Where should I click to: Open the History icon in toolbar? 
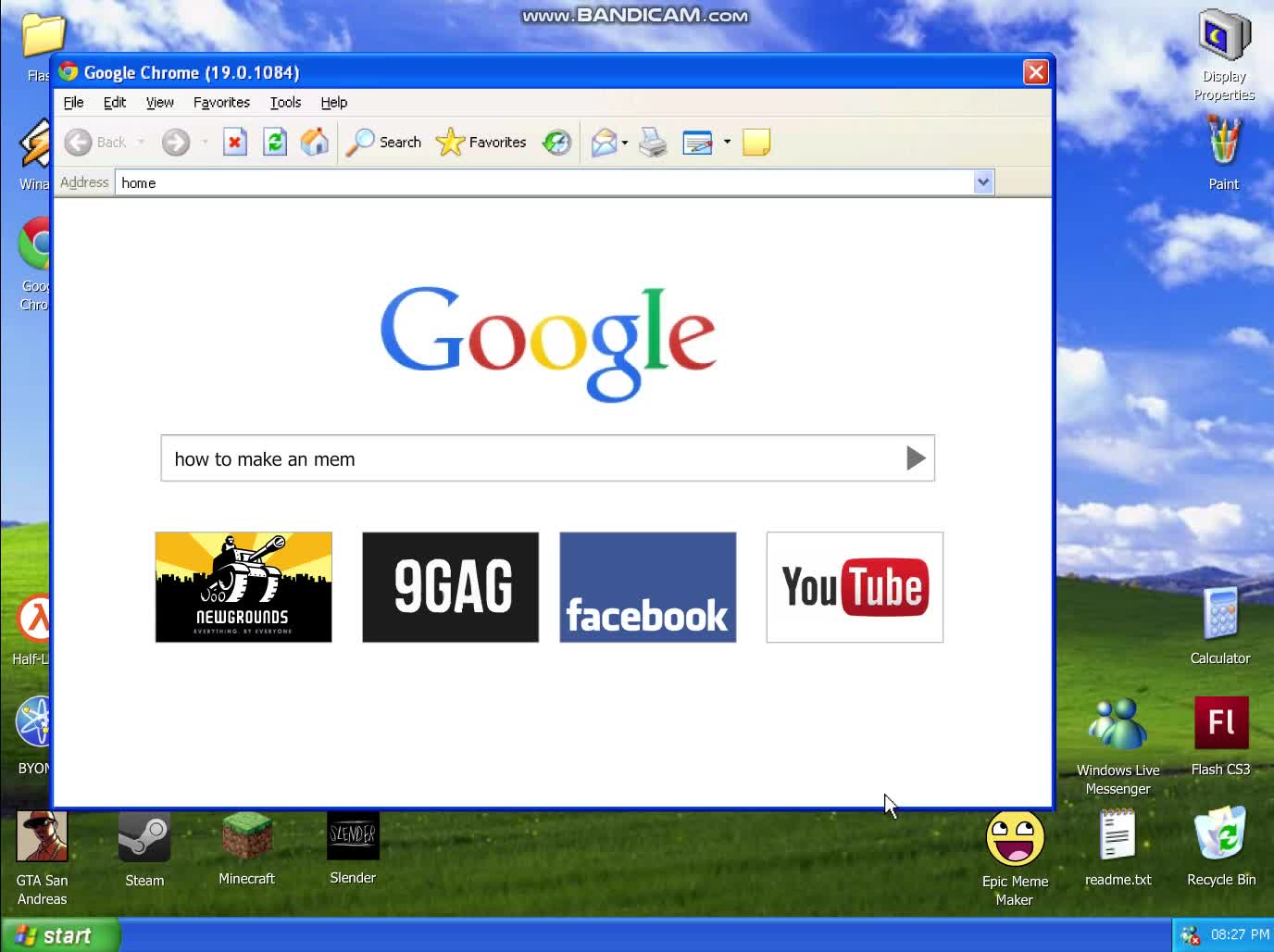coord(556,143)
